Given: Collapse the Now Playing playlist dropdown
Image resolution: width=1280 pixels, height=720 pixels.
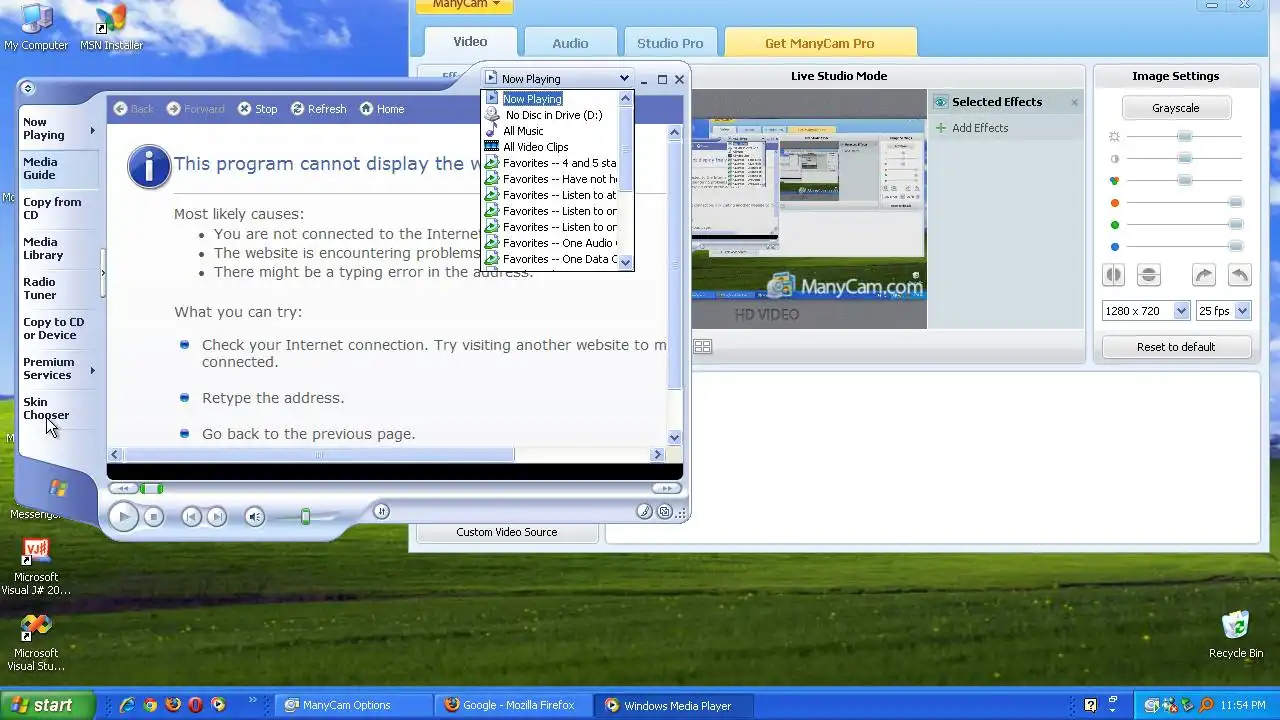Looking at the screenshot, I should pos(624,78).
